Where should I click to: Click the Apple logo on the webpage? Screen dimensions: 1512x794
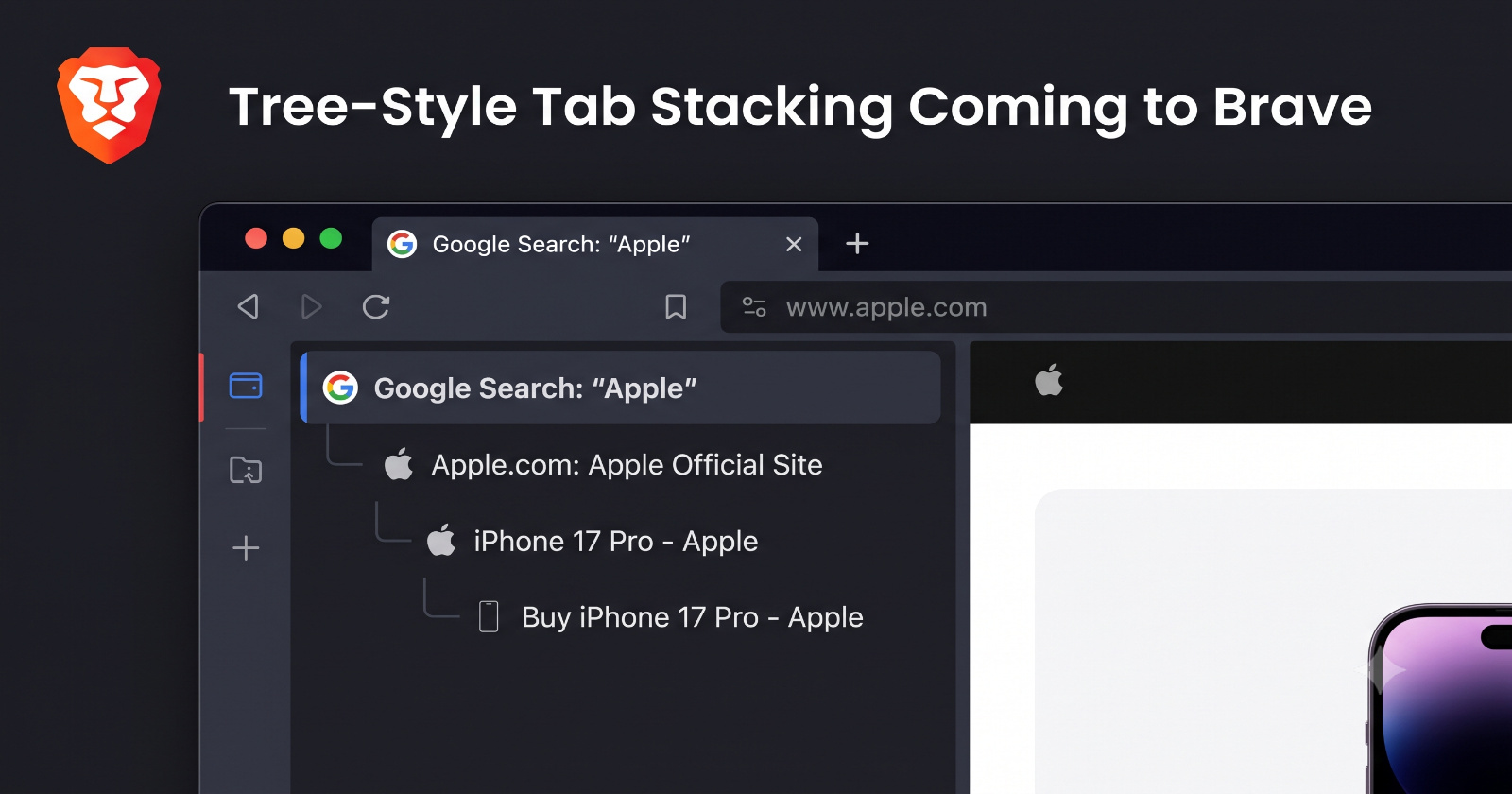point(1049,381)
